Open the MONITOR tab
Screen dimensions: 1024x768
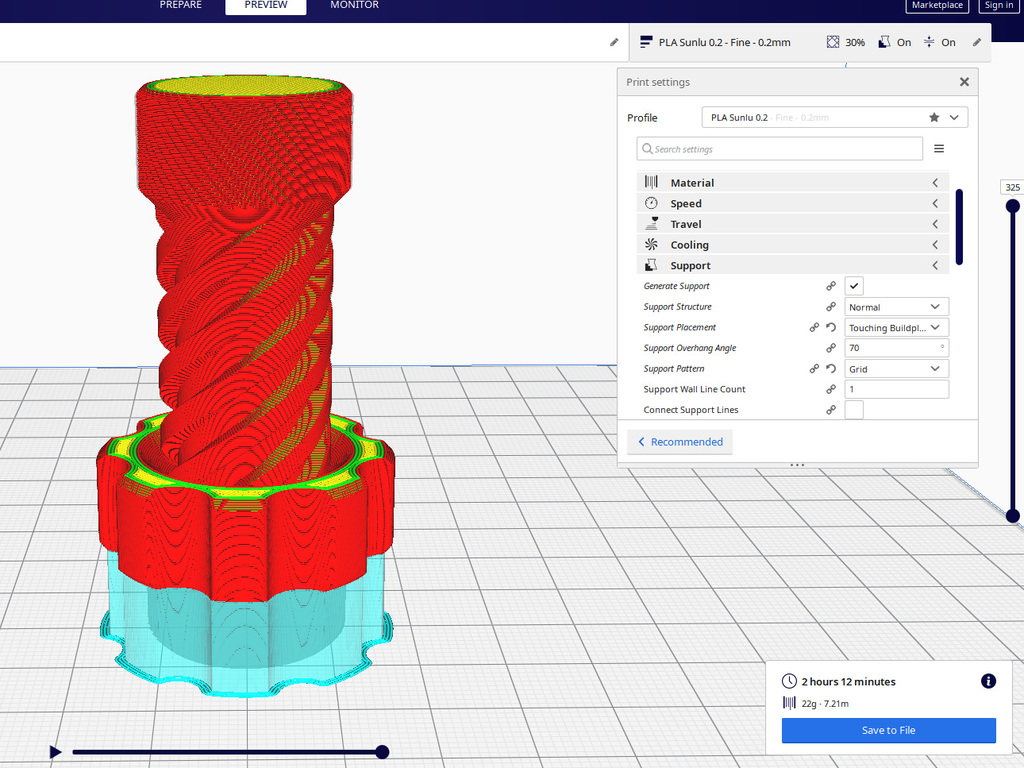coord(353,5)
